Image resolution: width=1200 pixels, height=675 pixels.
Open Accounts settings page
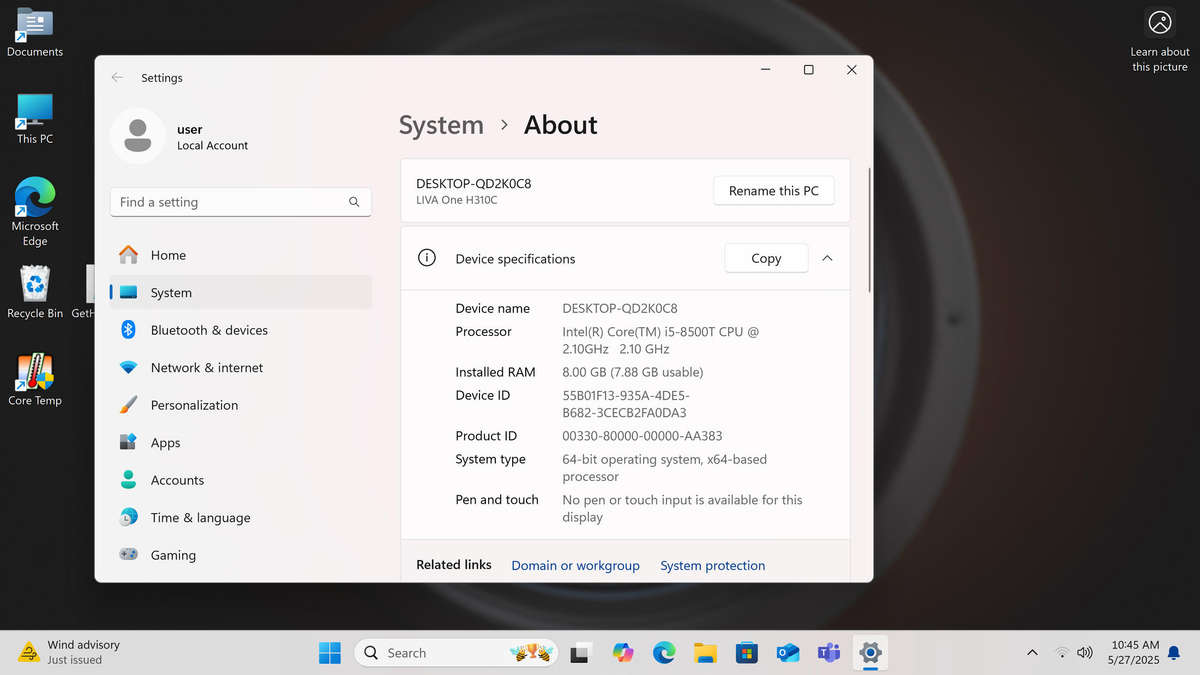177,480
